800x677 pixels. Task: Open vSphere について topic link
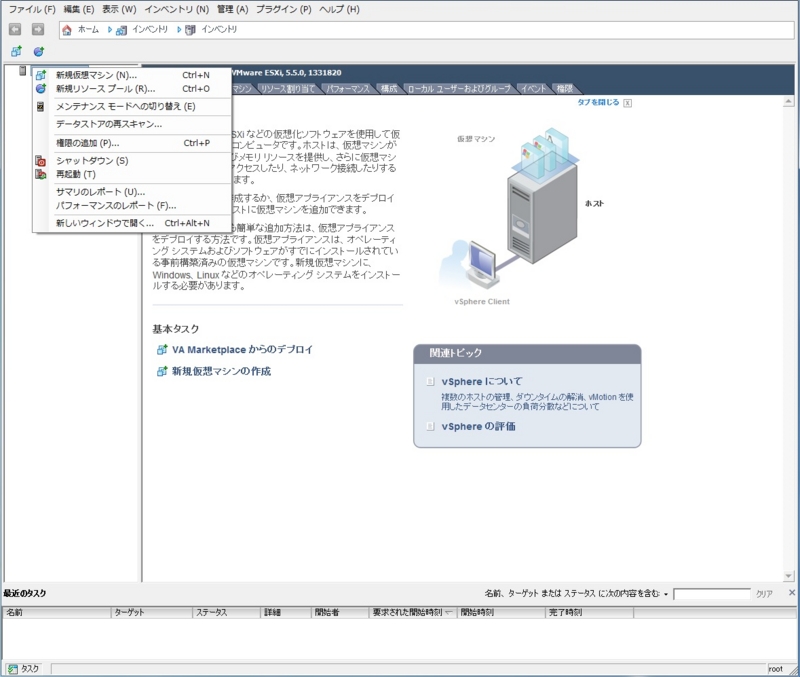pos(482,382)
